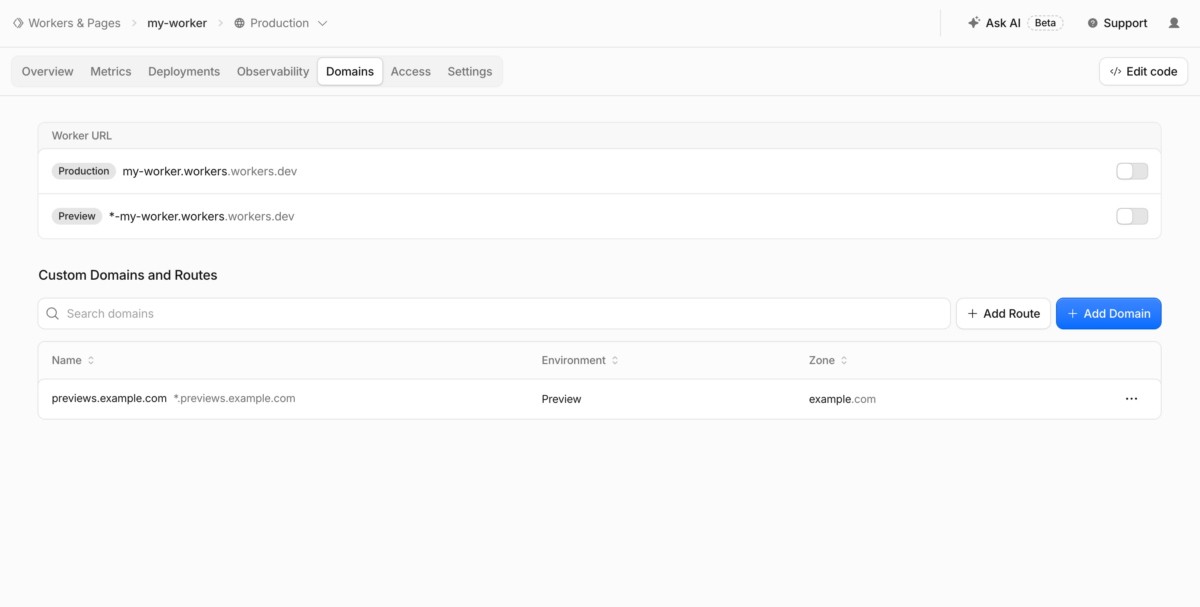Viewport: 1200px width, 607px height.
Task: Click the previews.example.com domain name
Action: coord(109,398)
